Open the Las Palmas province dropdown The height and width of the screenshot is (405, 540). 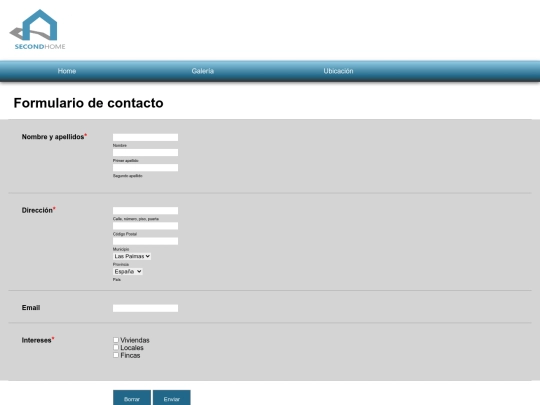[x=132, y=256]
